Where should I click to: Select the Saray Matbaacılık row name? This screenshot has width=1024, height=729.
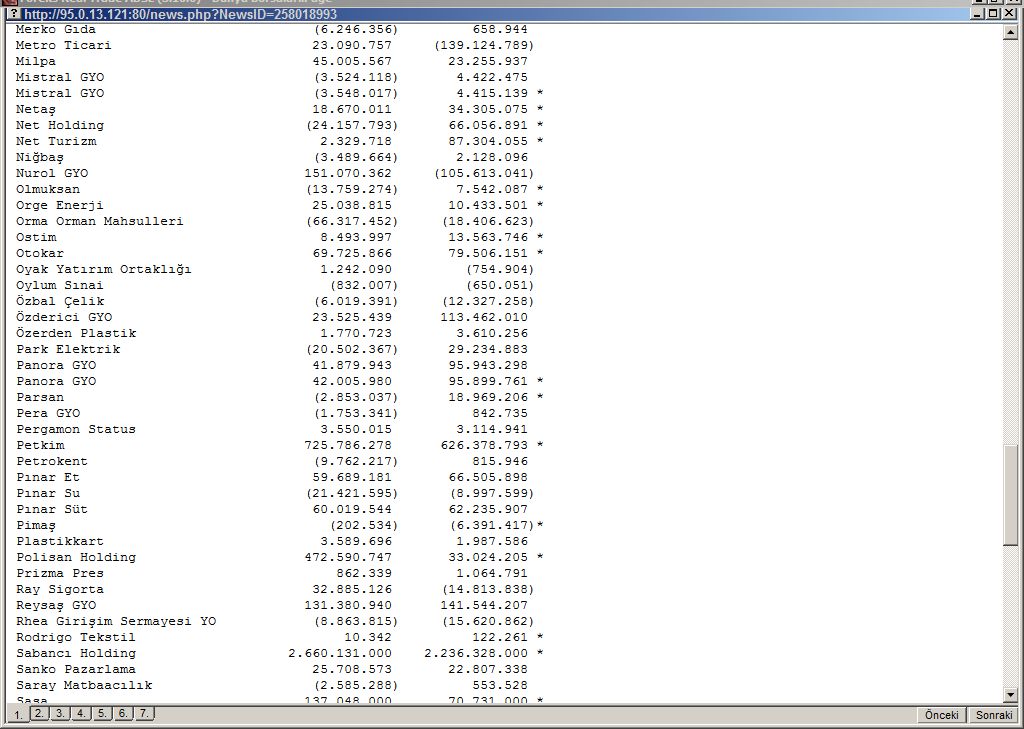(x=84, y=685)
